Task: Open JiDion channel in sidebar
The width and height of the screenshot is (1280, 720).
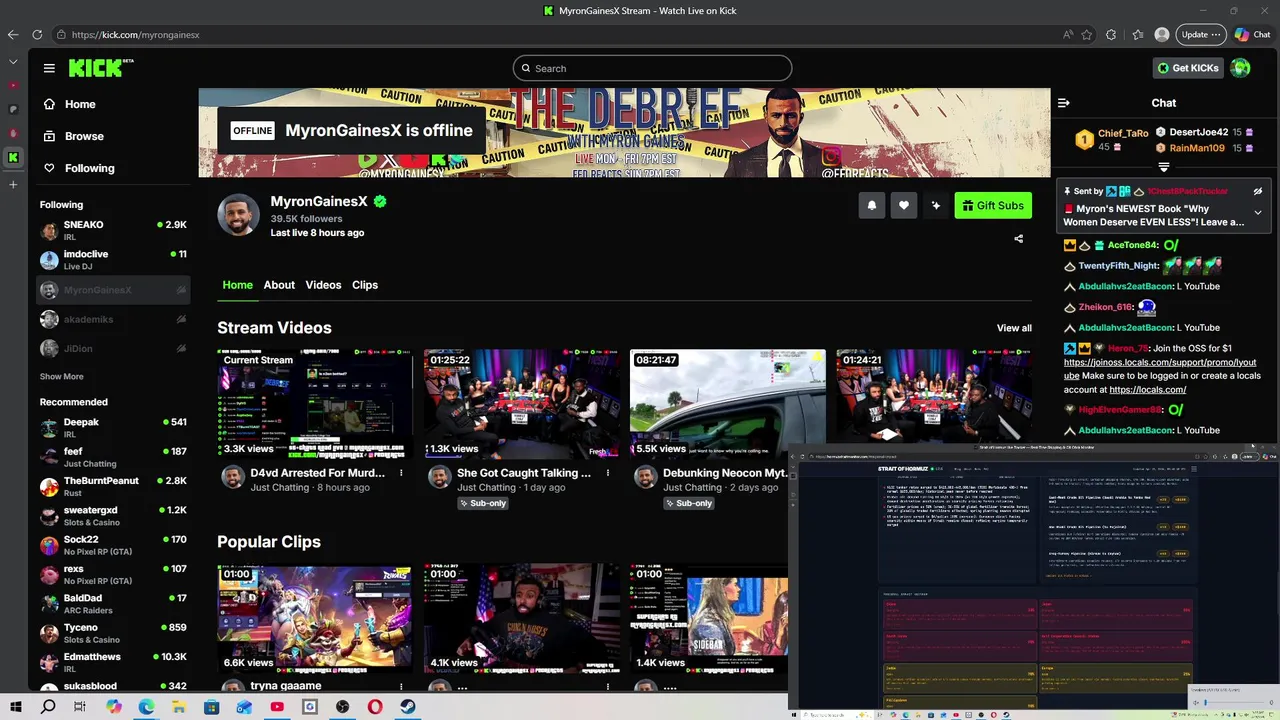Action: [113, 348]
